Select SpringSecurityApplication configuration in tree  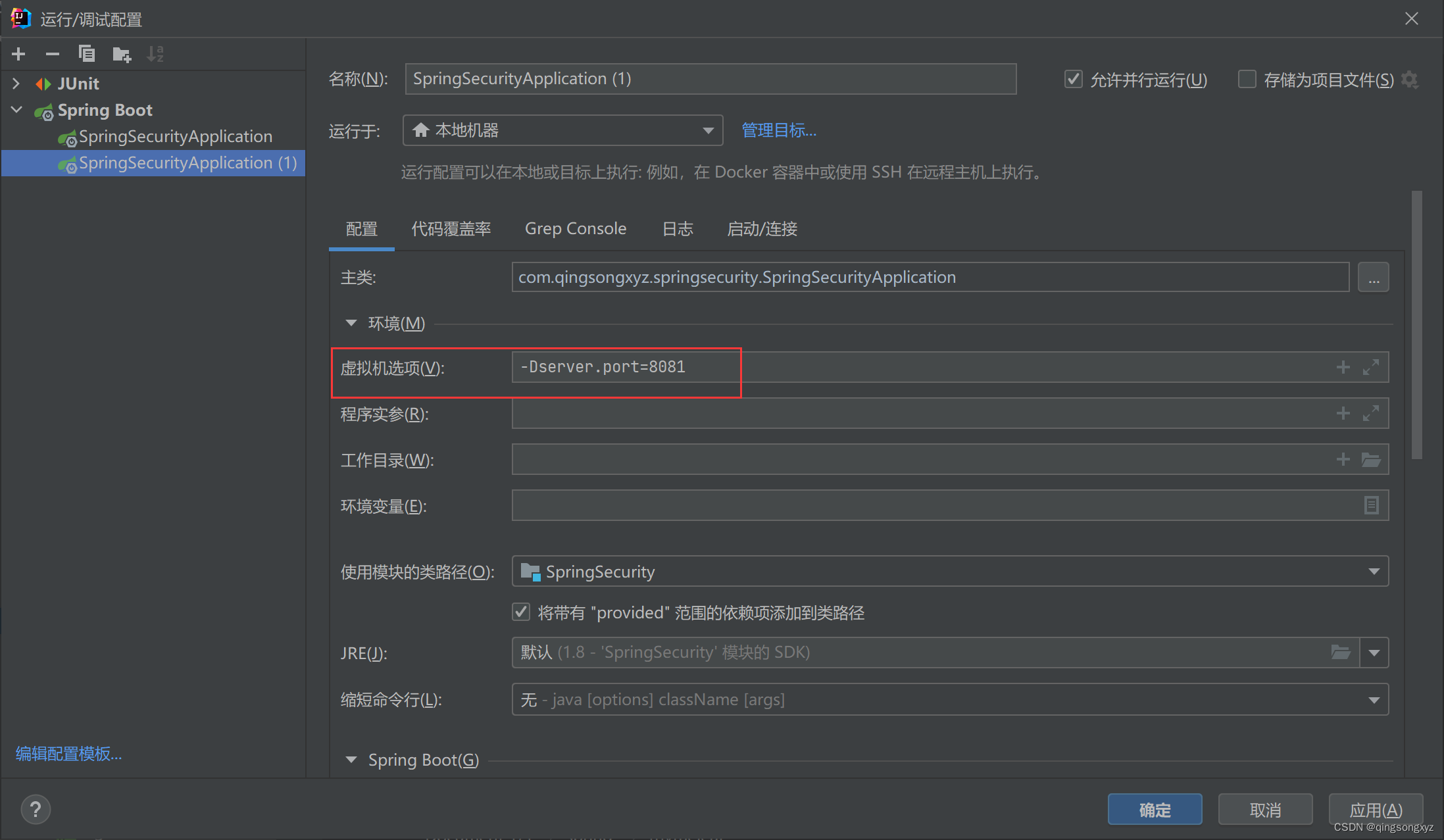pyautogui.click(x=153, y=136)
